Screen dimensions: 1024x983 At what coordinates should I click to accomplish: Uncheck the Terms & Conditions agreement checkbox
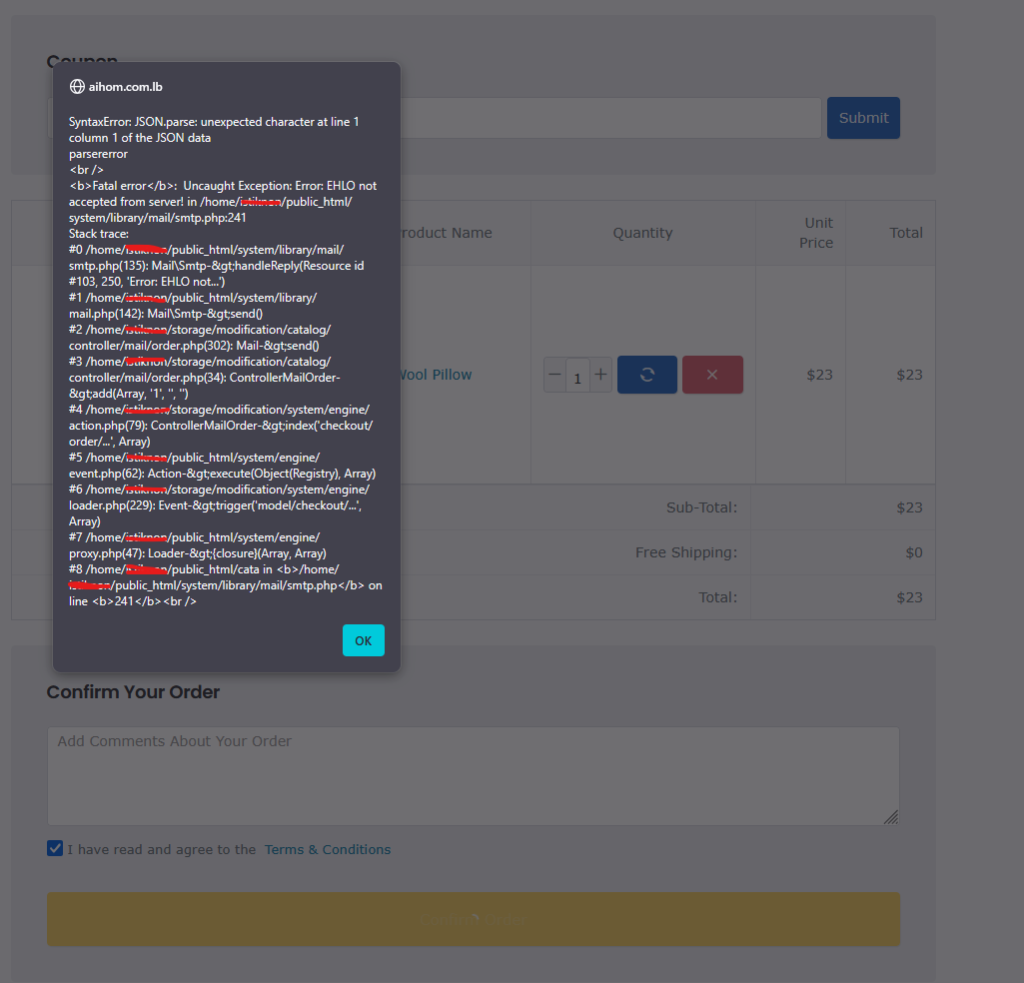pos(55,848)
